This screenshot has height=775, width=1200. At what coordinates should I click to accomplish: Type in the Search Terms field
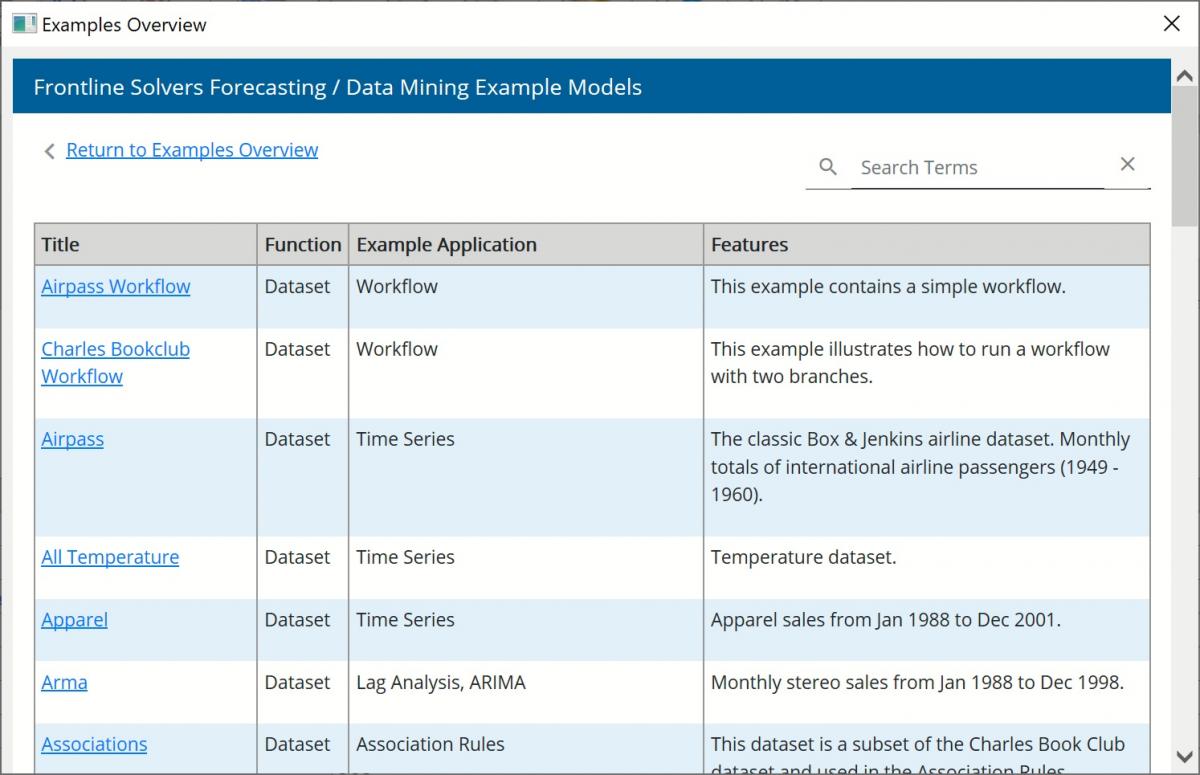(975, 168)
